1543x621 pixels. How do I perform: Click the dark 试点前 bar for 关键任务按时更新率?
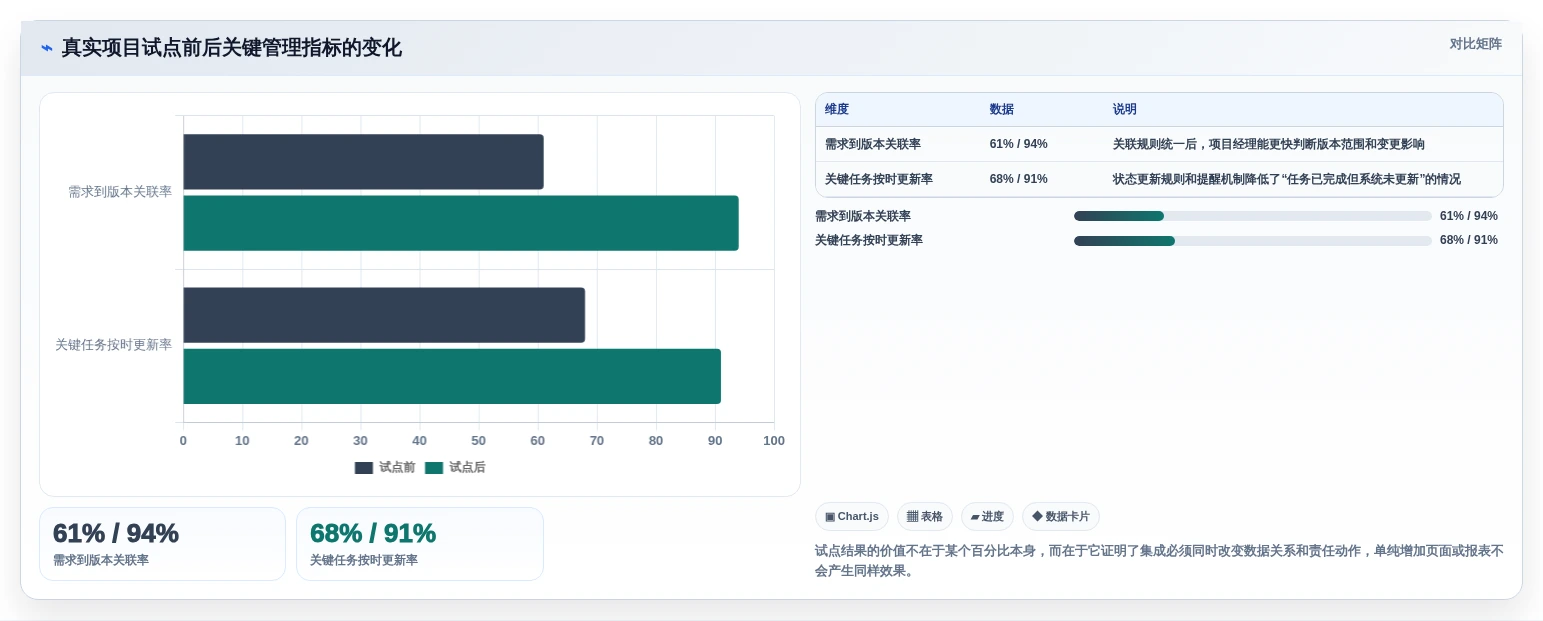tap(384, 315)
